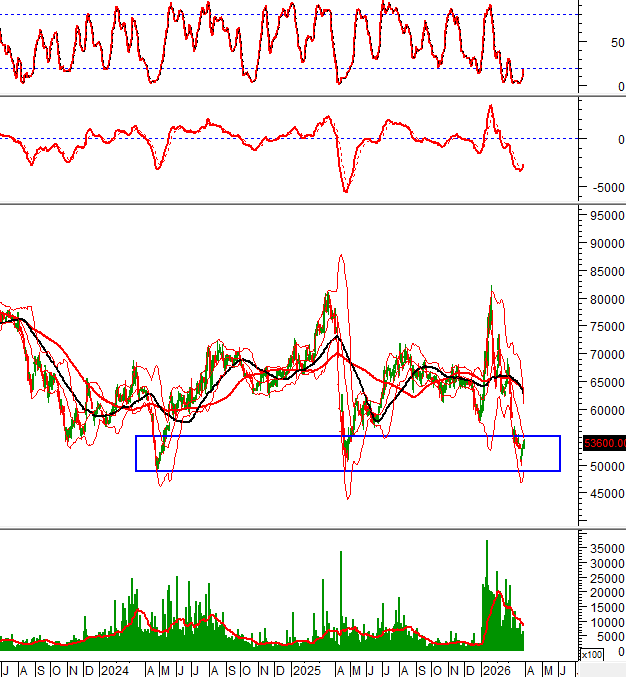Click the red 53600.00 current price label
626x677 pixels.
(x=604, y=443)
